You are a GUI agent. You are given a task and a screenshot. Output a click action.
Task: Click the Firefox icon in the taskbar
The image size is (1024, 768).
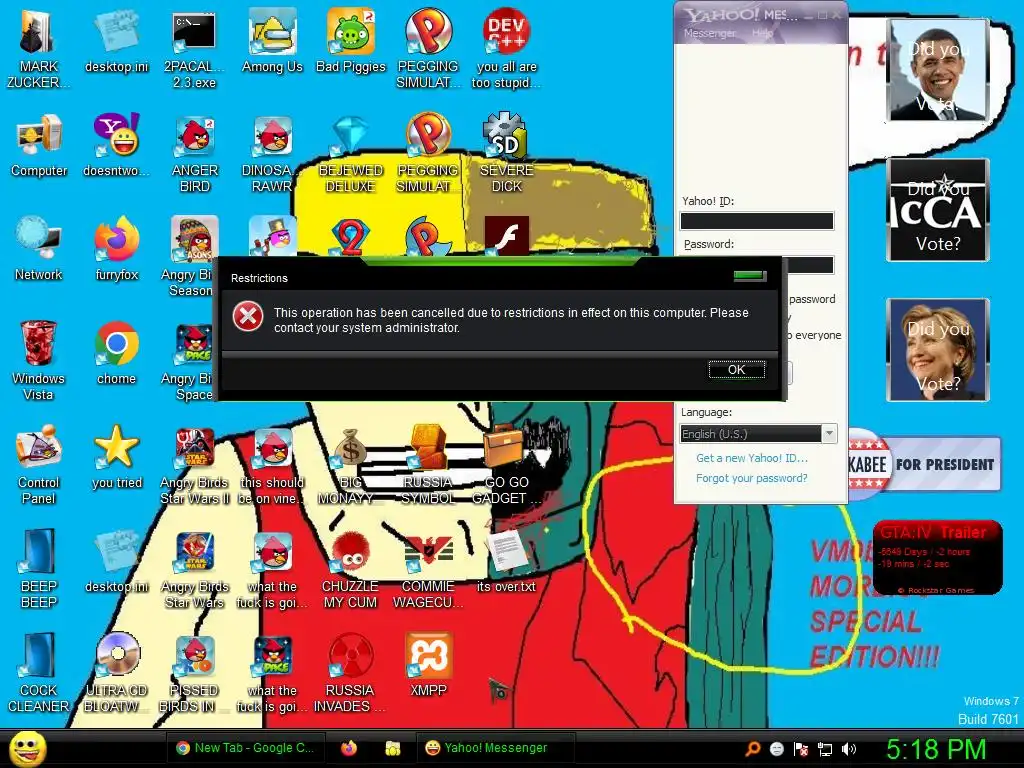[349, 748]
